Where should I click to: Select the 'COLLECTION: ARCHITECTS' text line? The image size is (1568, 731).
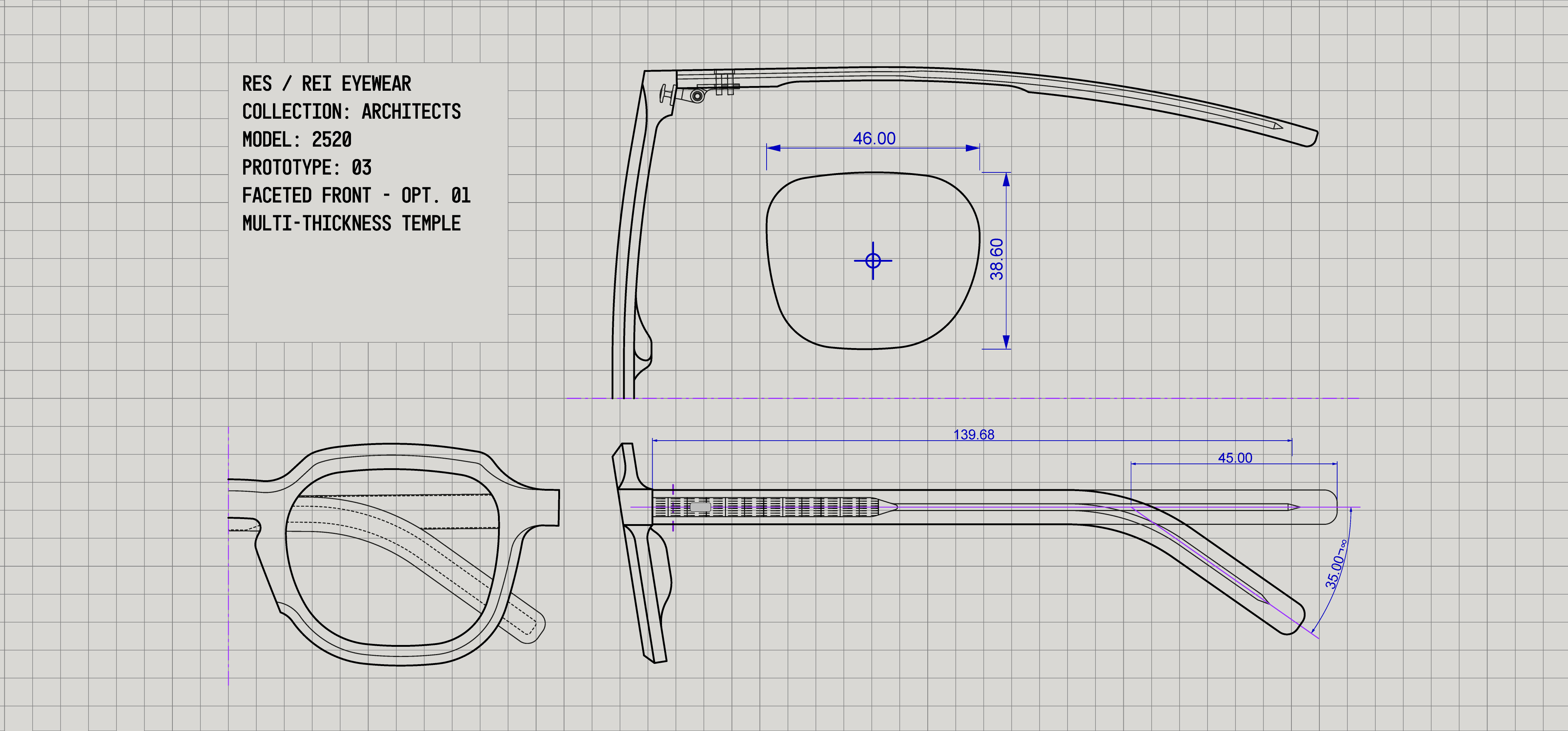(351, 111)
